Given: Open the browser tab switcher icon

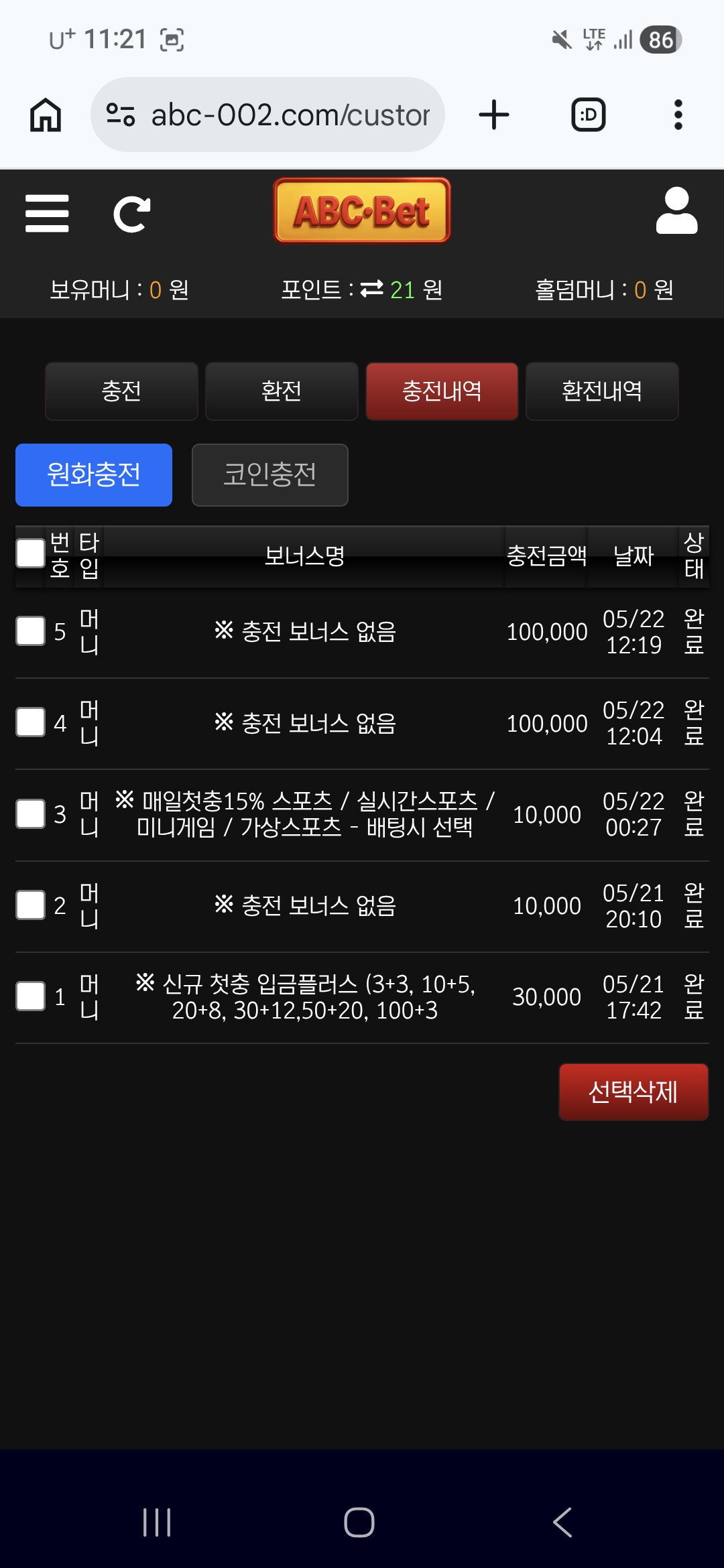Looking at the screenshot, I should [x=589, y=115].
